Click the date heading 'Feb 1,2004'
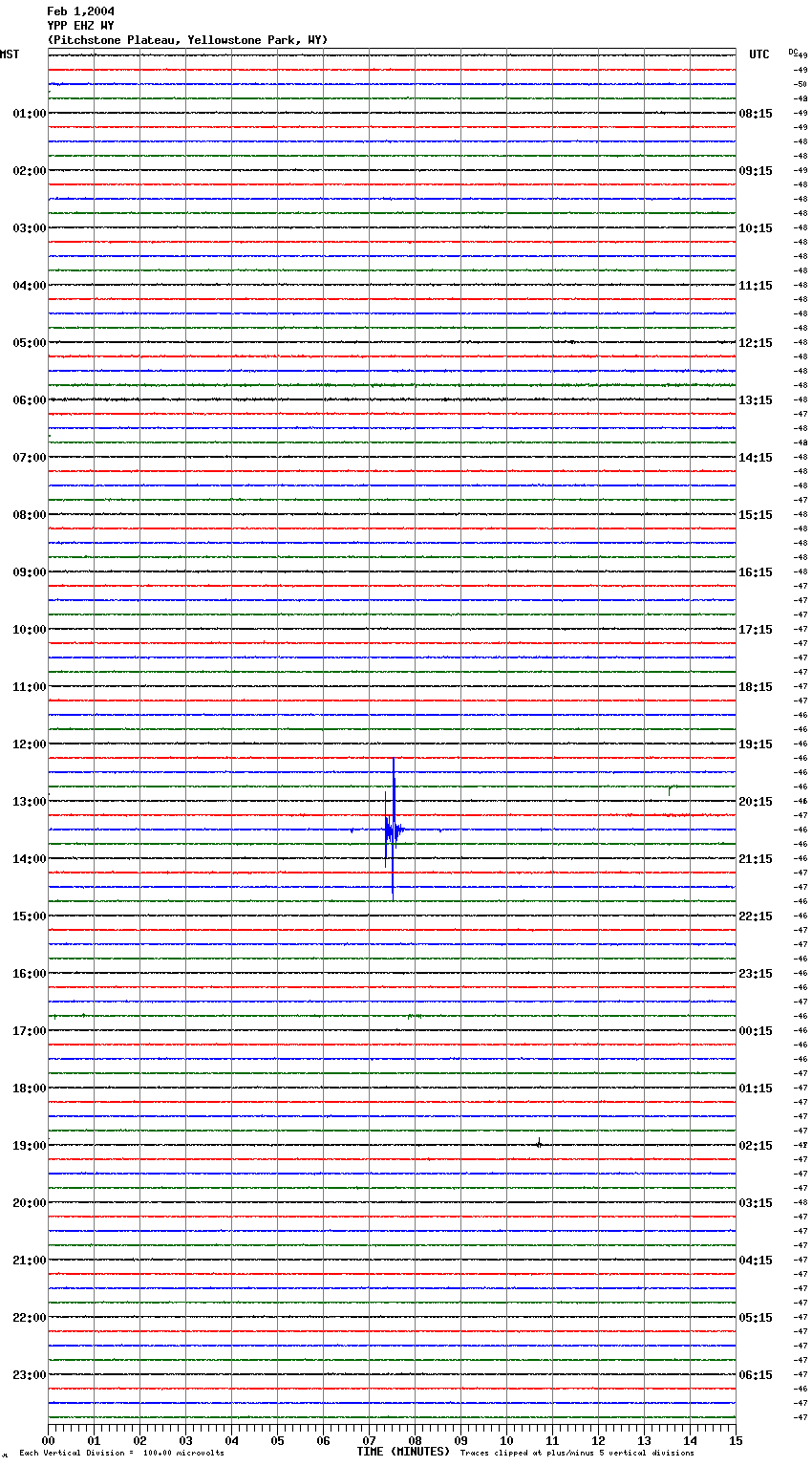Screen dimensions: 812x1466 pos(80,11)
